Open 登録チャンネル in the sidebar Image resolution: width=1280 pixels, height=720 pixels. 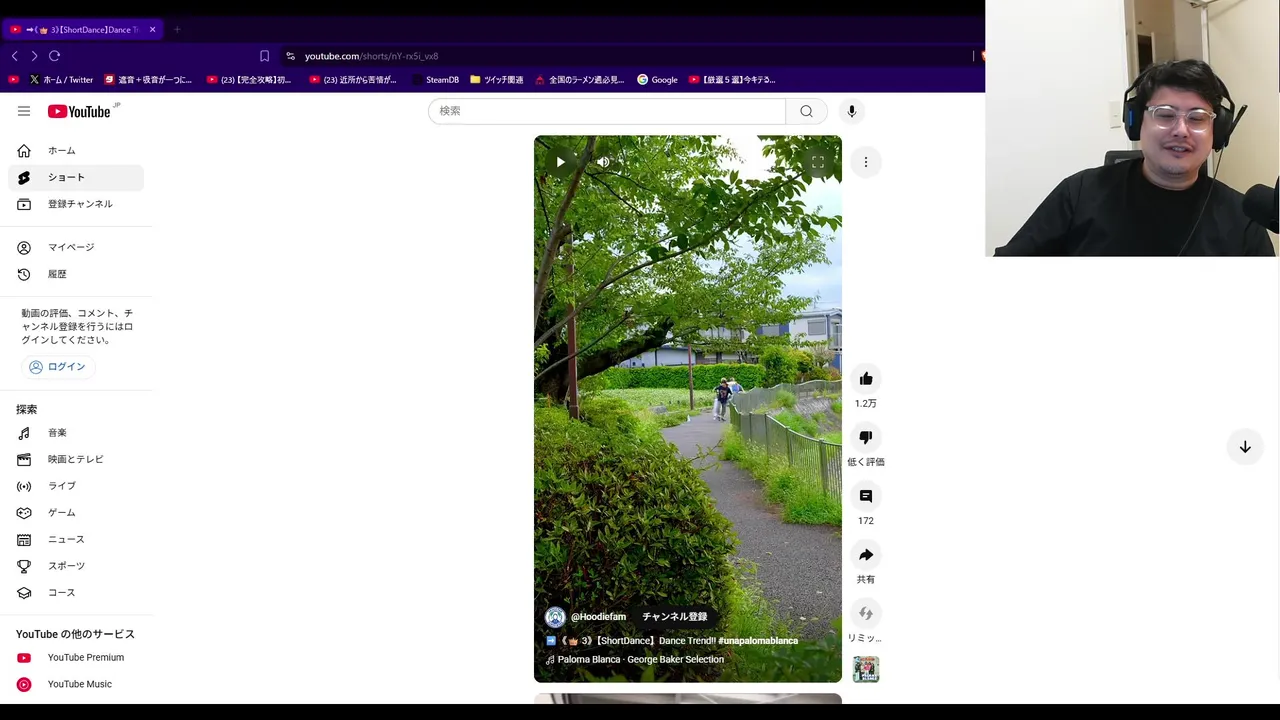click(76, 204)
